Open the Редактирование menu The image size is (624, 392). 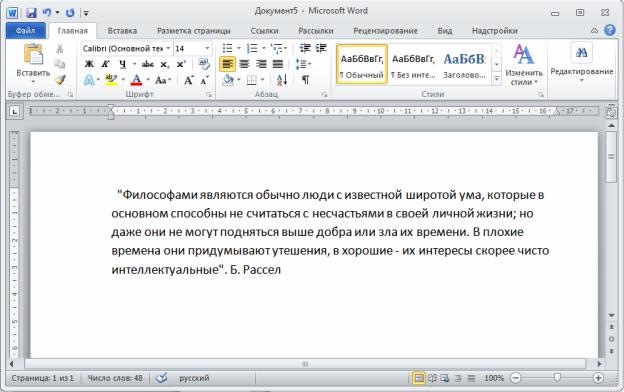[581, 64]
